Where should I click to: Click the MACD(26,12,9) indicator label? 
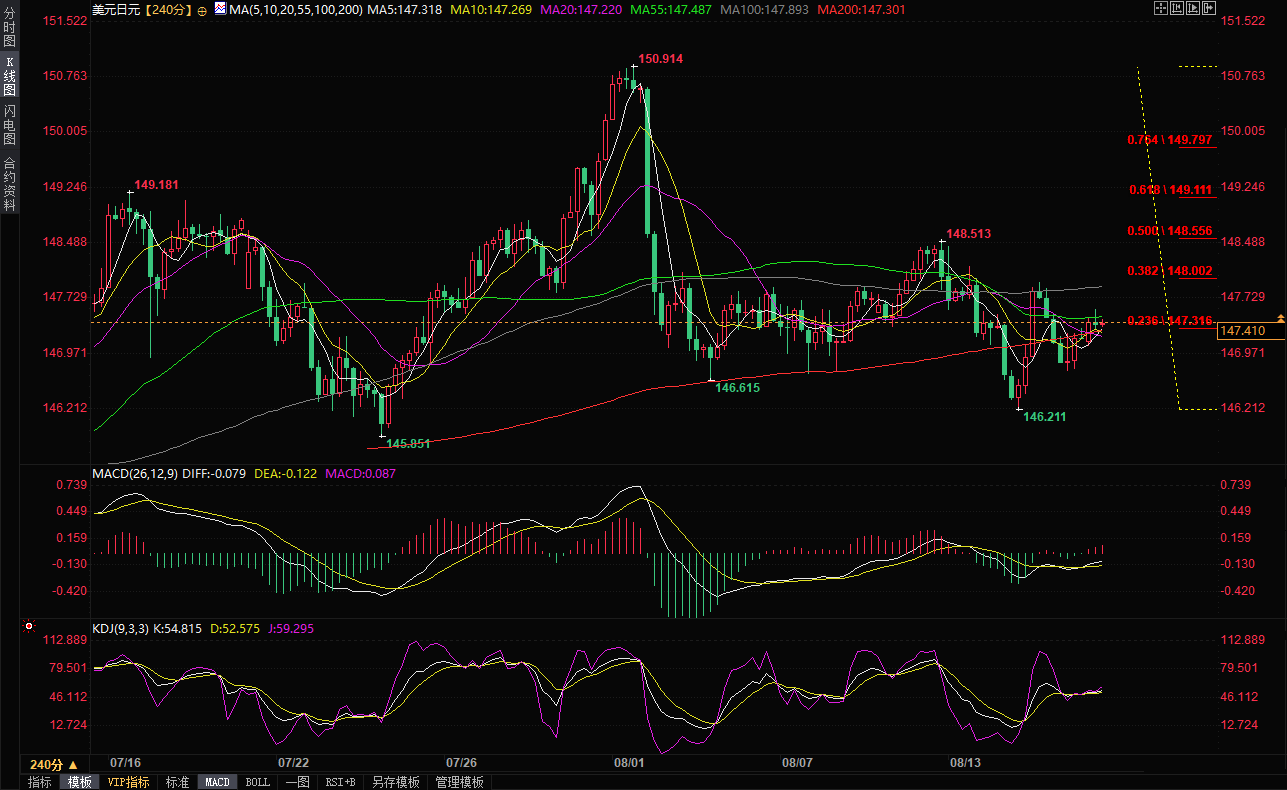[135, 473]
